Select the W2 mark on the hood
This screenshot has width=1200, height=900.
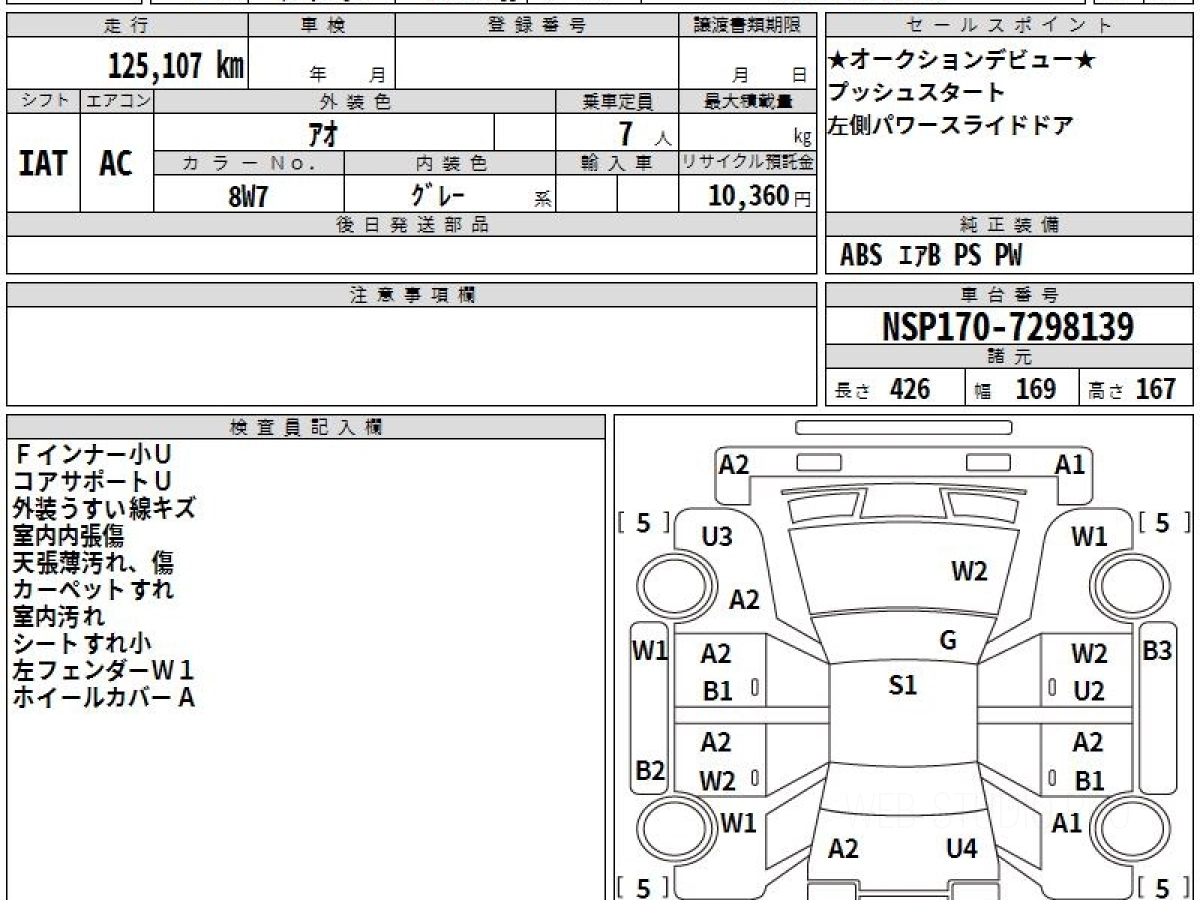coord(969,571)
